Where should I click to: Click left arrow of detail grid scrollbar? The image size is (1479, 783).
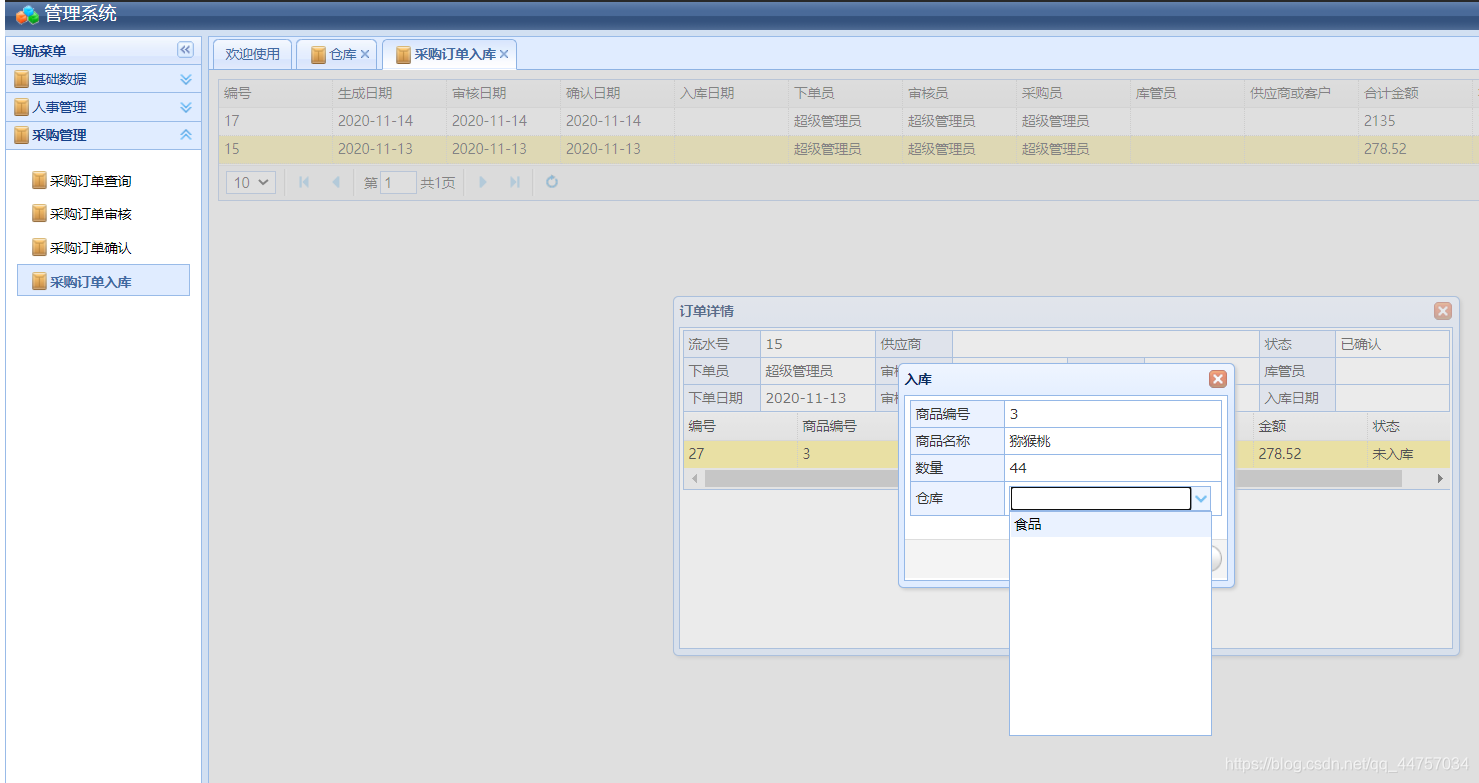tap(692, 479)
